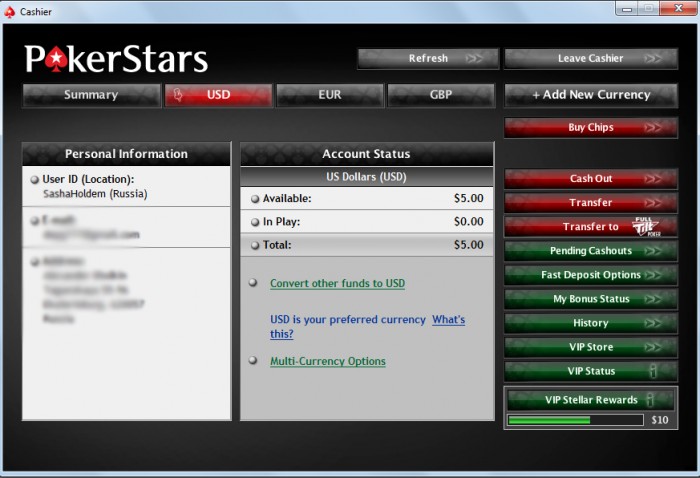
Task: Click the In Play $0.00 value
Action: coord(468,222)
